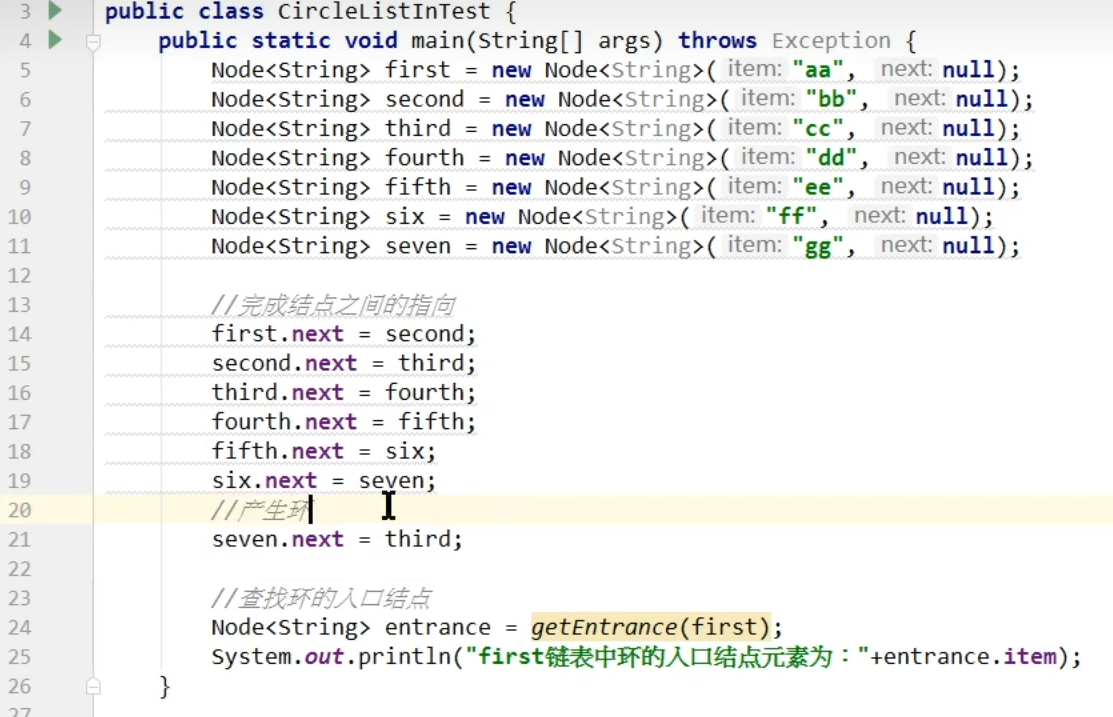Click comment //完成结点之间的指向
Image resolution: width=1113 pixels, height=717 pixels.
[x=333, y=305]
